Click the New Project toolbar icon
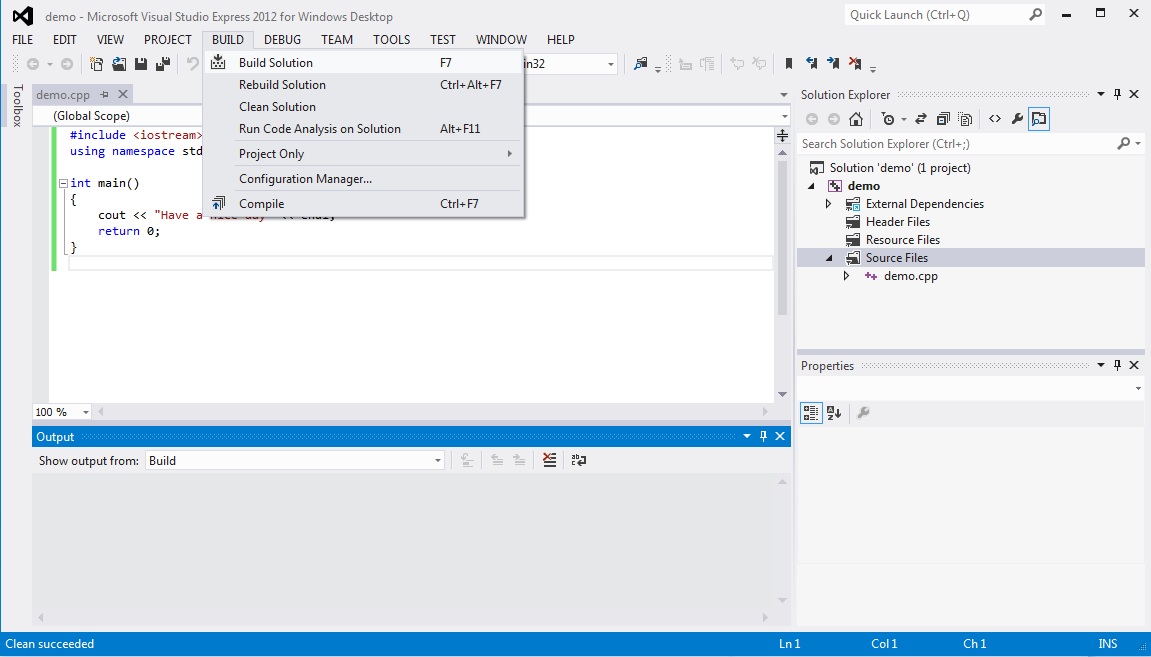 coord(96,64)
